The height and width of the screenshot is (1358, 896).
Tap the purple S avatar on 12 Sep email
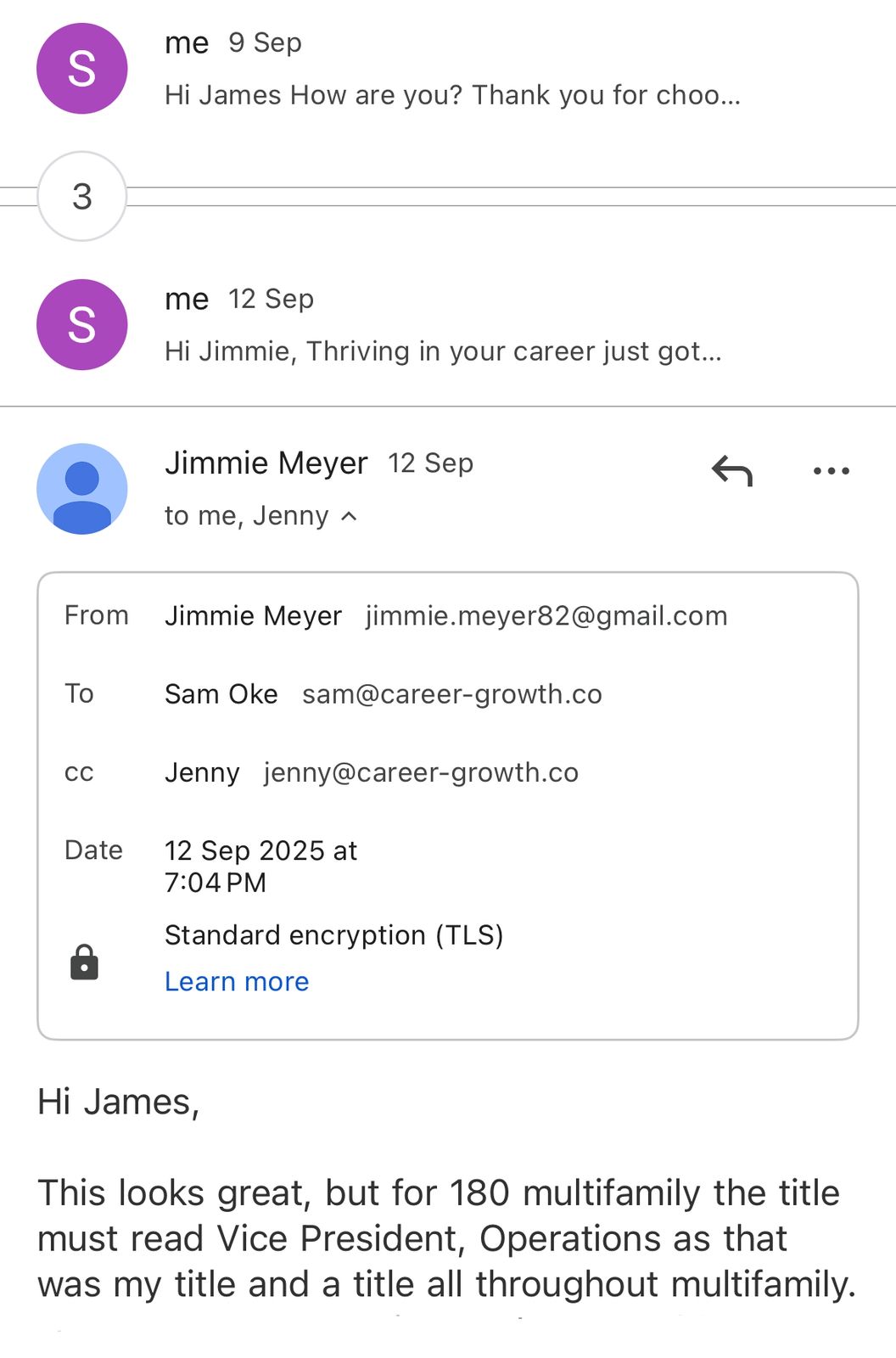[82, 325]
